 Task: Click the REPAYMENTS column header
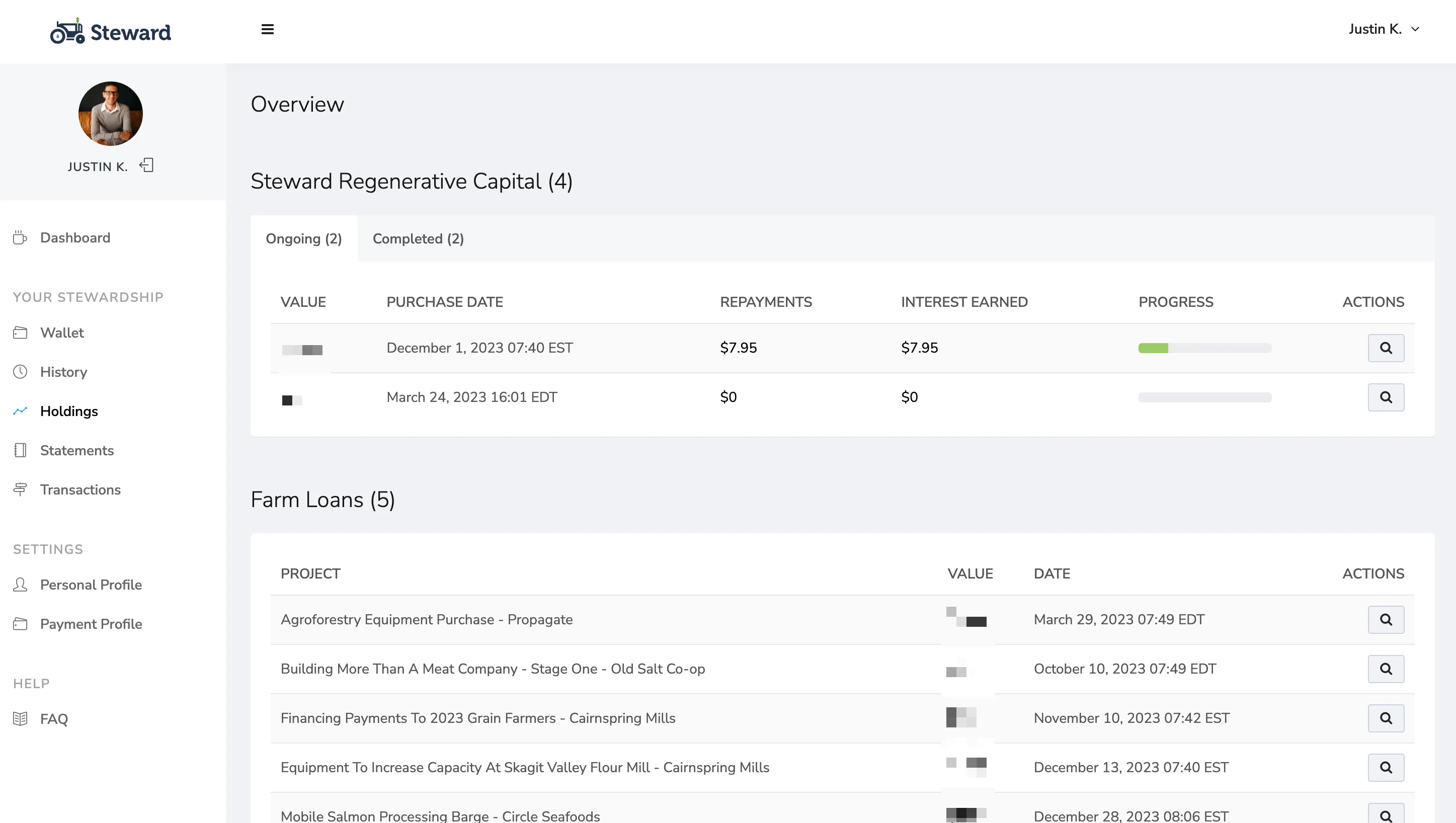(765, 302)
